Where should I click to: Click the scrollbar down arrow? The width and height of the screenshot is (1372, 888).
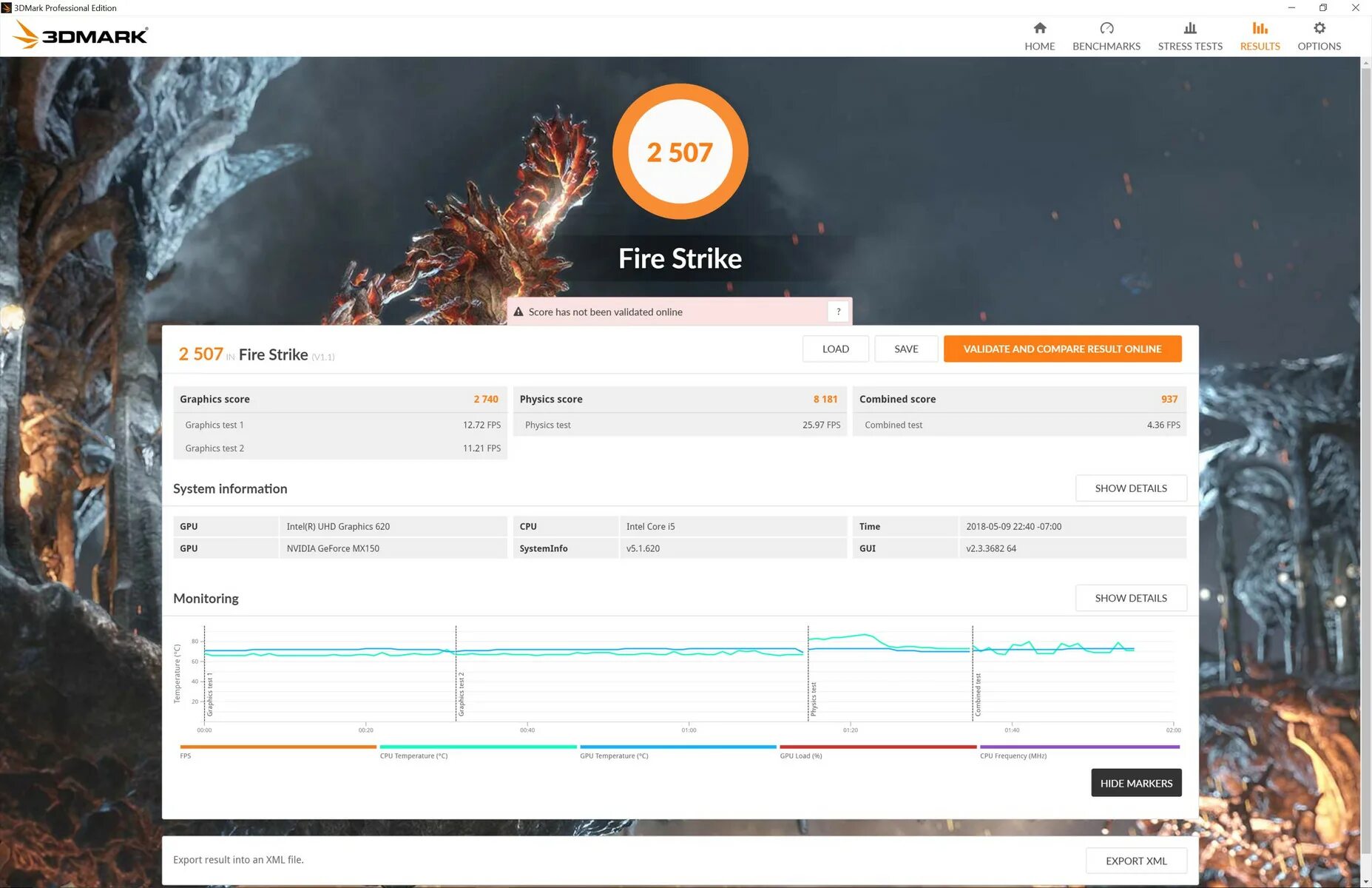pyautogui.click(x=1366, y=882)
